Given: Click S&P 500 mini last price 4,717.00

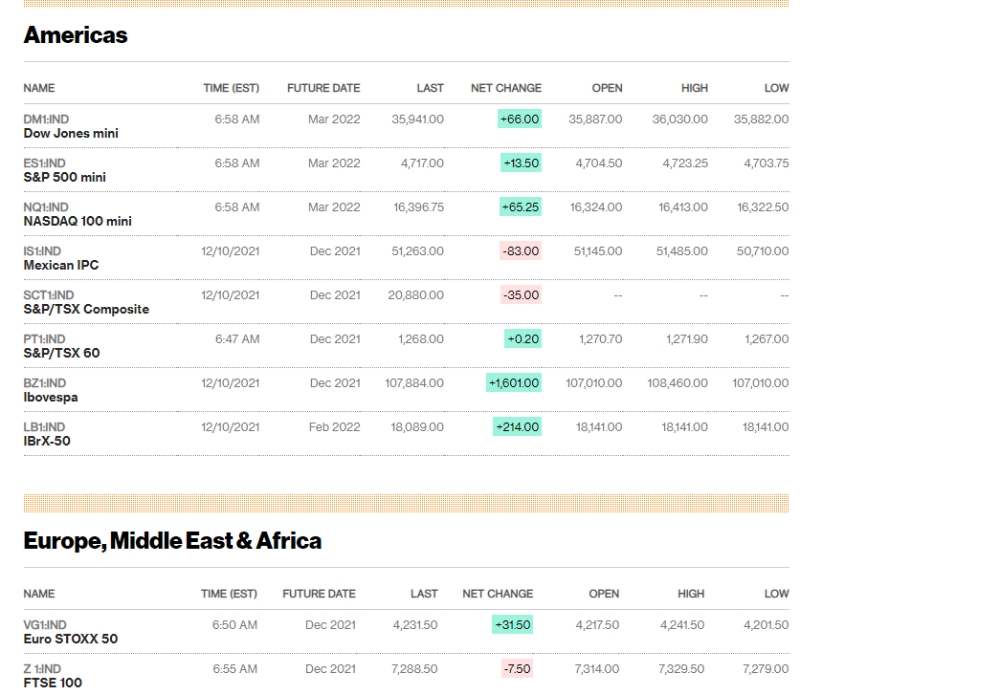Looking at the screenshot, I should click(x=422, y=163).
